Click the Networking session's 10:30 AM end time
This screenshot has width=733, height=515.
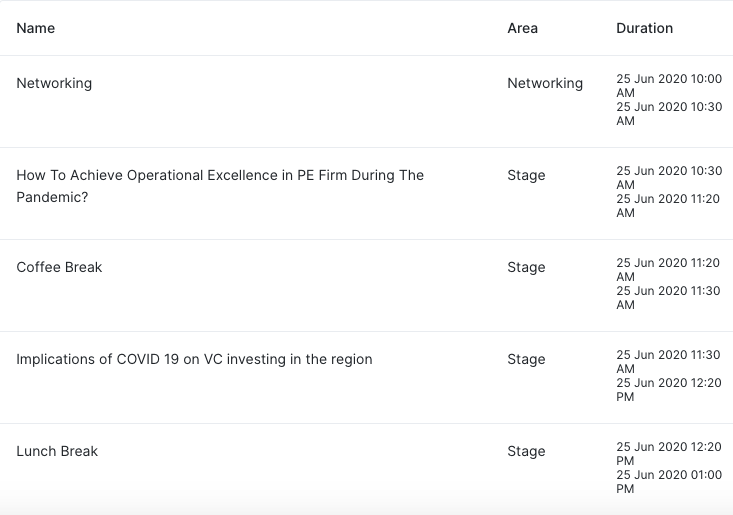click(668, 113)
